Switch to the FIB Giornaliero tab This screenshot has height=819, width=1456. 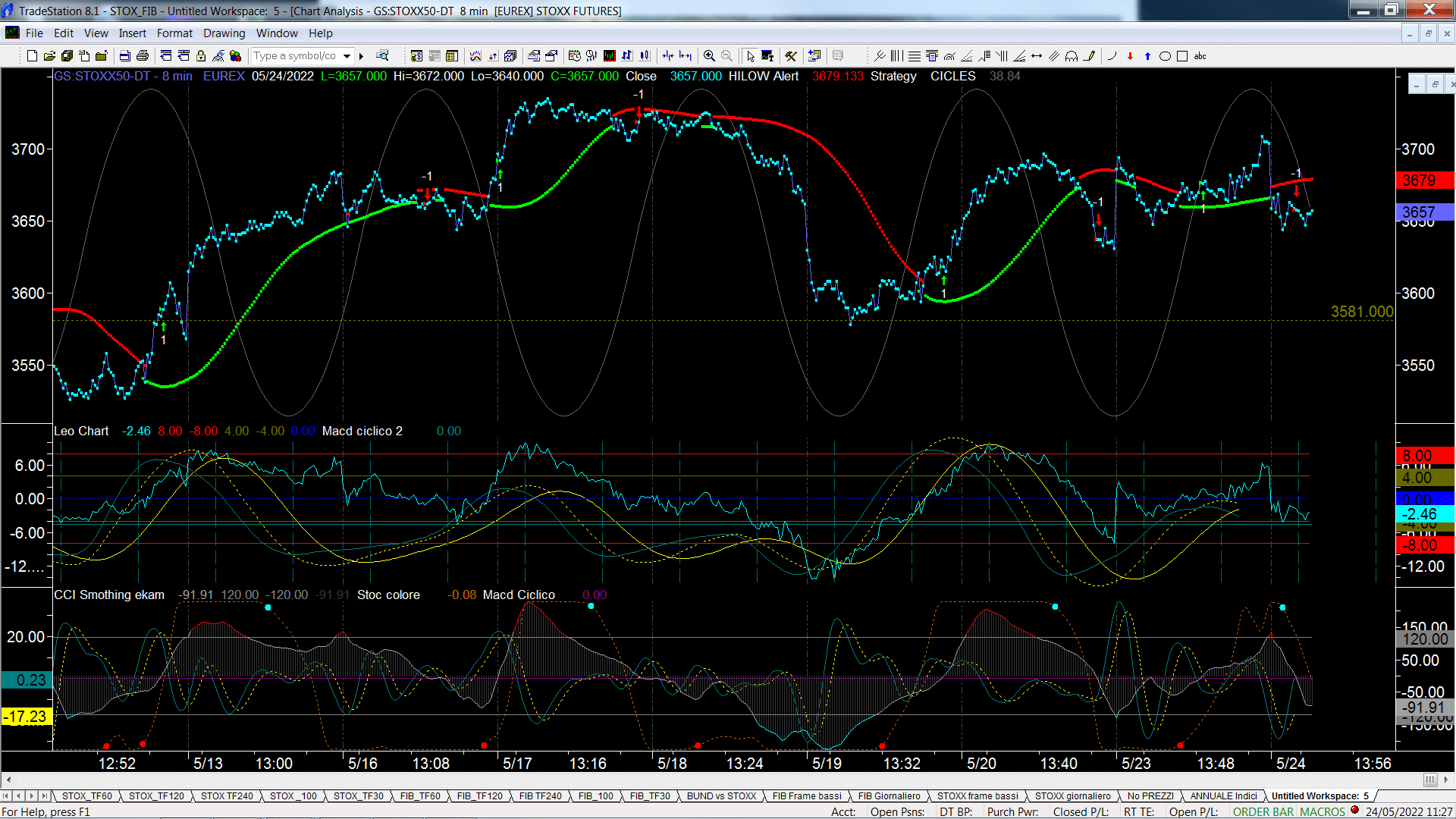890,795
